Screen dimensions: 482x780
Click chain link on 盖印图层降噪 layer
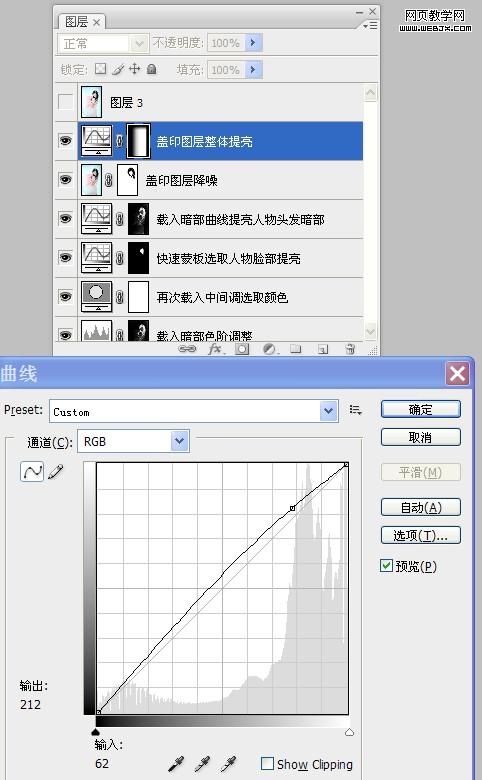pos(108,180)
